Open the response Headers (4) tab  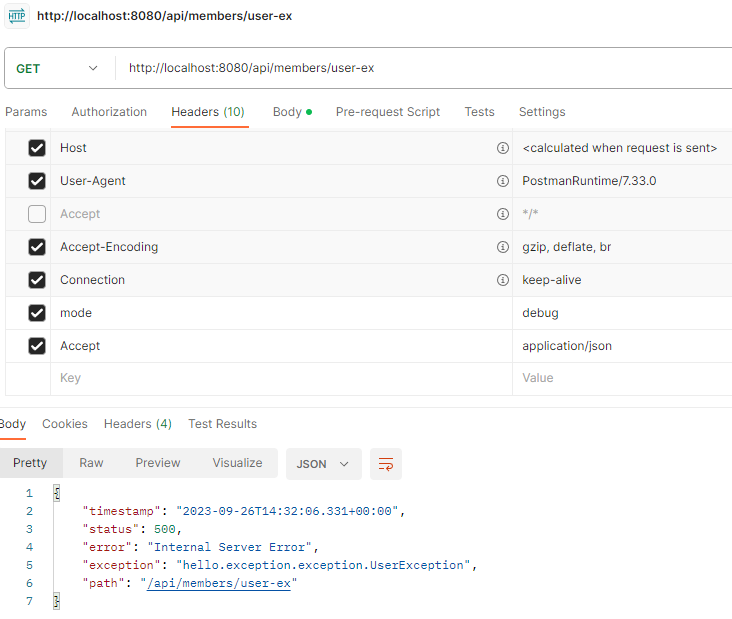138,424
